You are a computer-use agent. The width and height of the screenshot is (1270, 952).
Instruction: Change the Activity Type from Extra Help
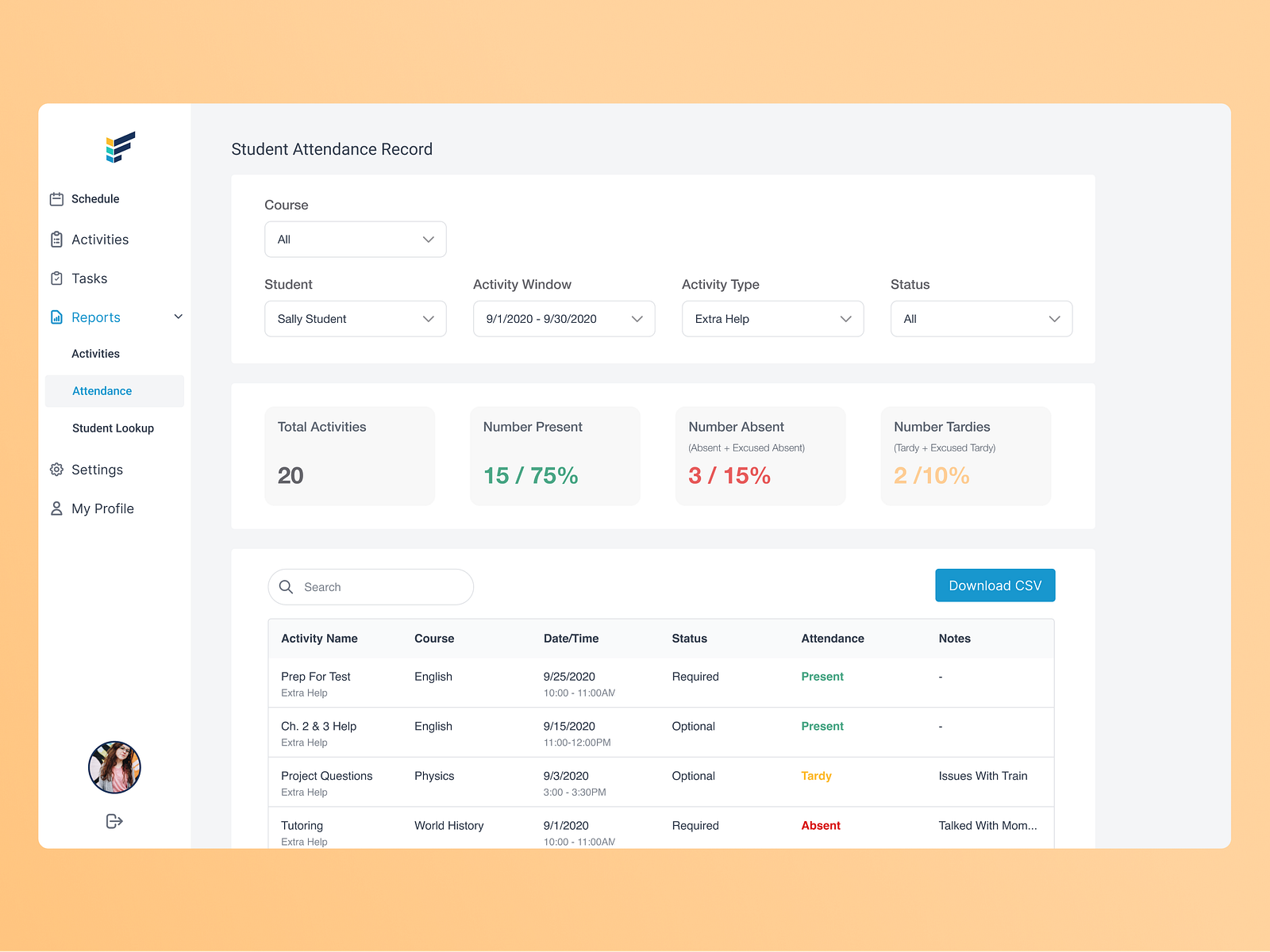[772, 318]
